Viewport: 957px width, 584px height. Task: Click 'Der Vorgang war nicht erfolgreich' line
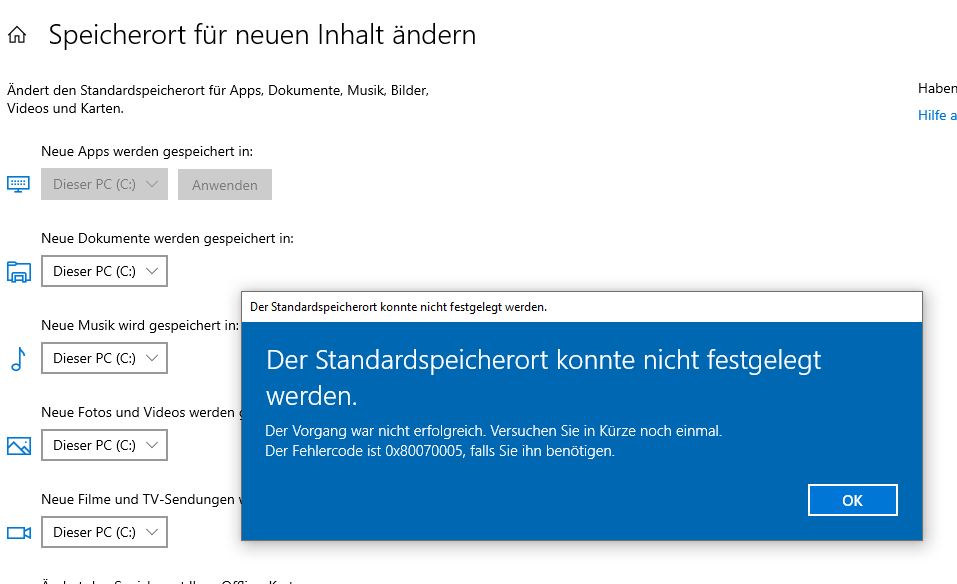(494, 431)
